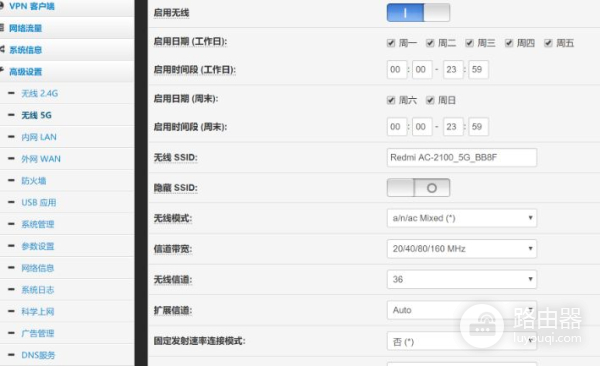600x366 pixels.
Task: Uncheck the 周日 weekend checkbox
Action: 430,100
